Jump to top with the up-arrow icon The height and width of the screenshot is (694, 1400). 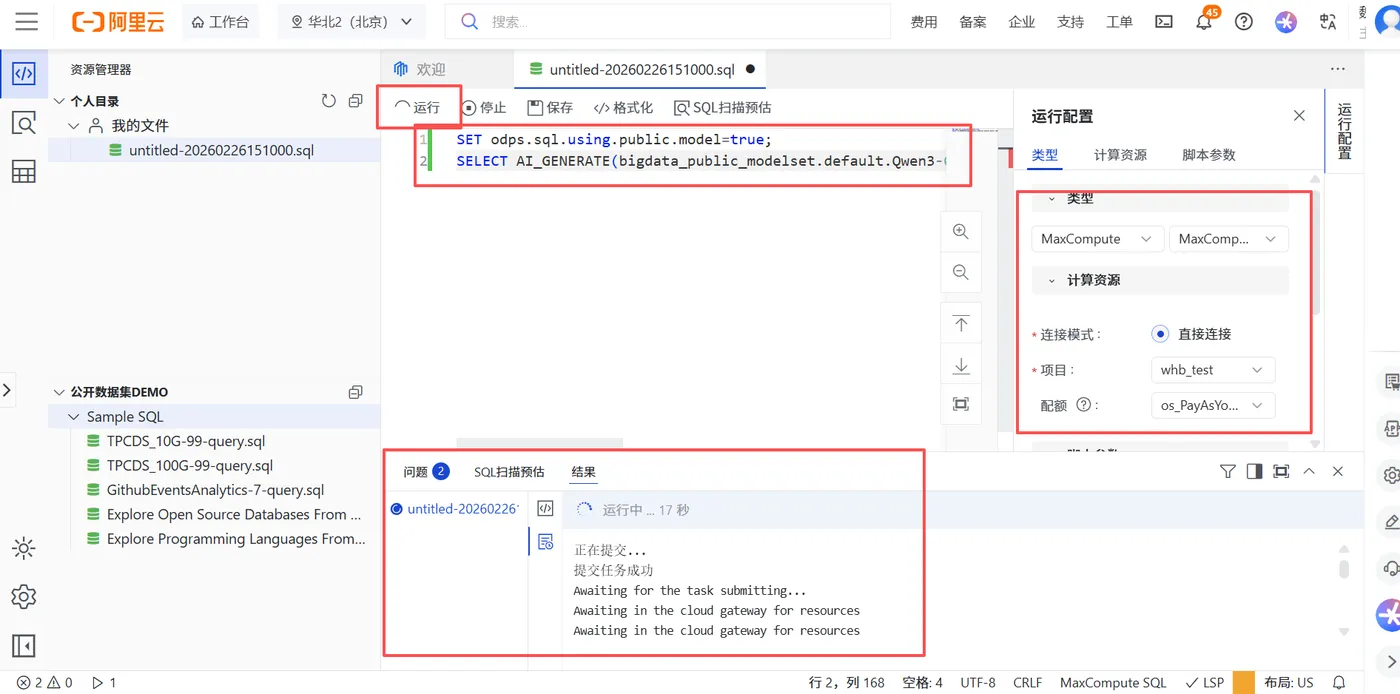(961, 324)
